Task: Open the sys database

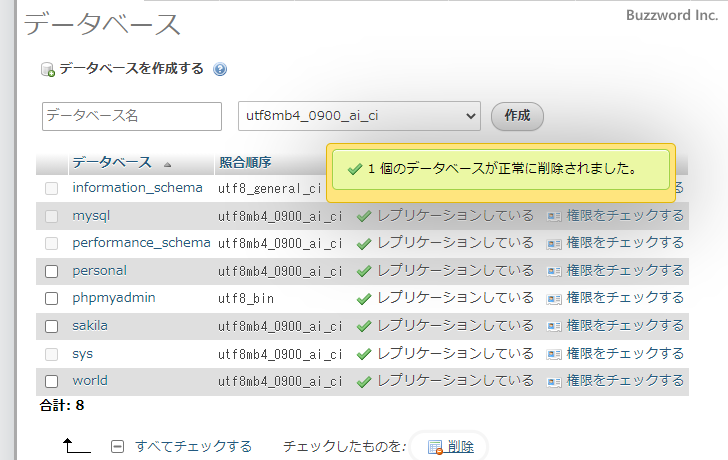Action: pyautogui.click(x=83, y=354)
